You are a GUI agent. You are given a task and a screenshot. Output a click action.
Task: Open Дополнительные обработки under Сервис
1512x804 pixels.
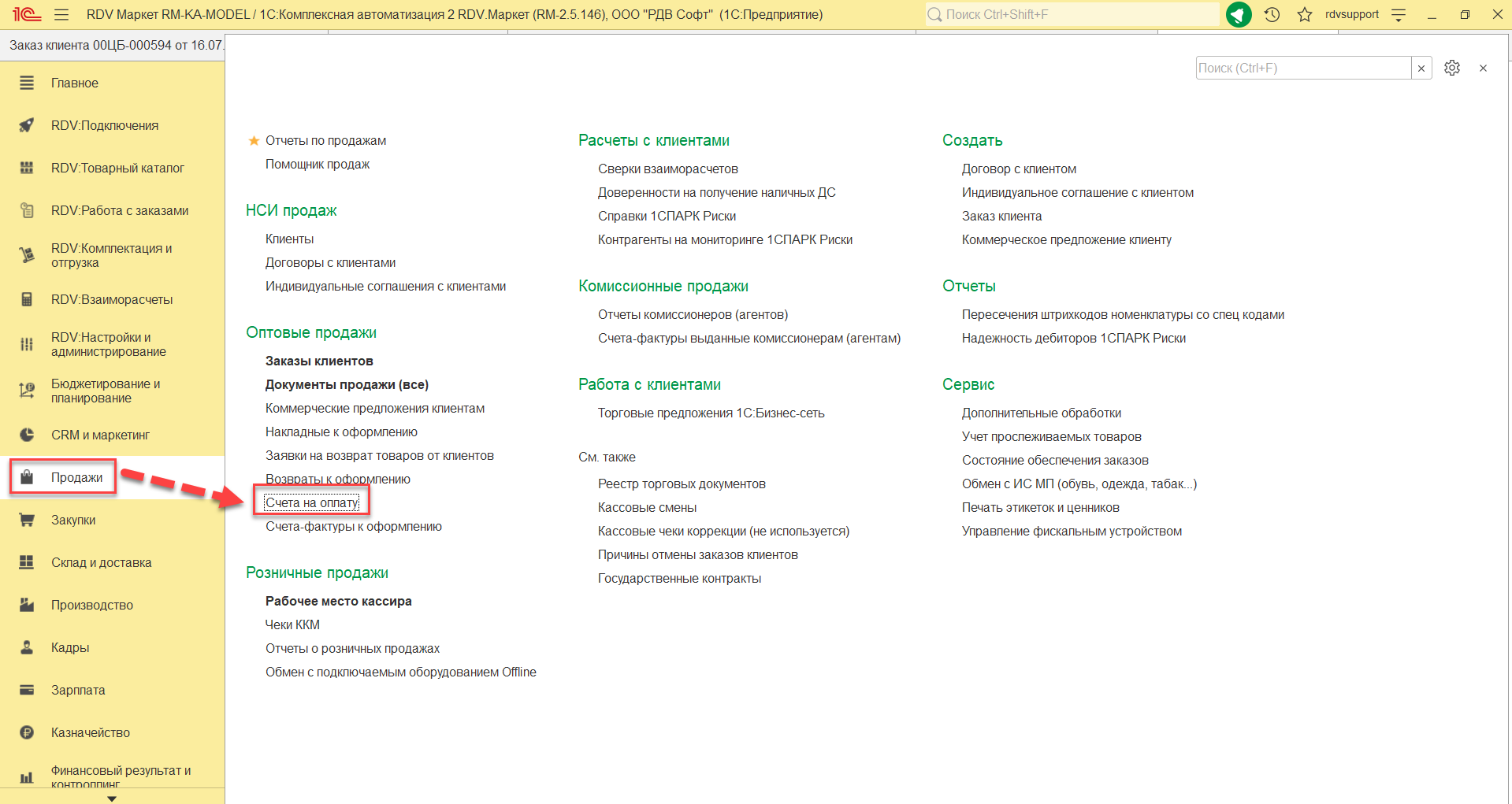coord(1042,413)
